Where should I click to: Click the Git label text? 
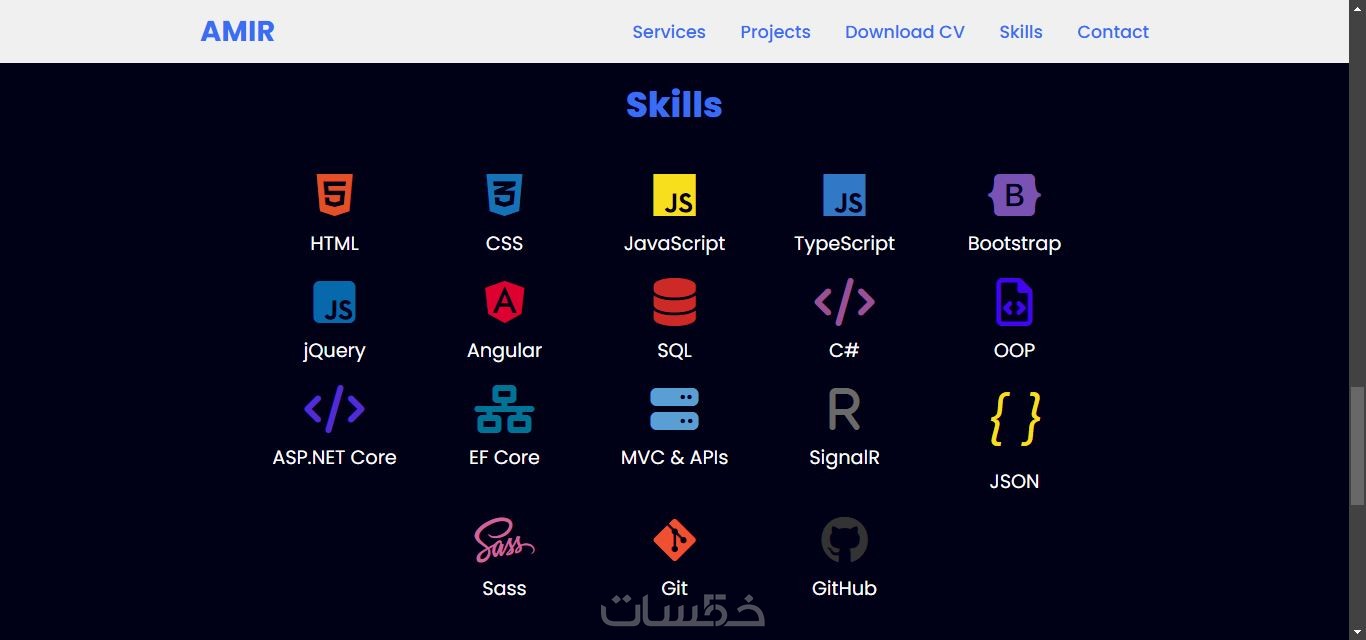pyautogui.click(x=674, y=588)
